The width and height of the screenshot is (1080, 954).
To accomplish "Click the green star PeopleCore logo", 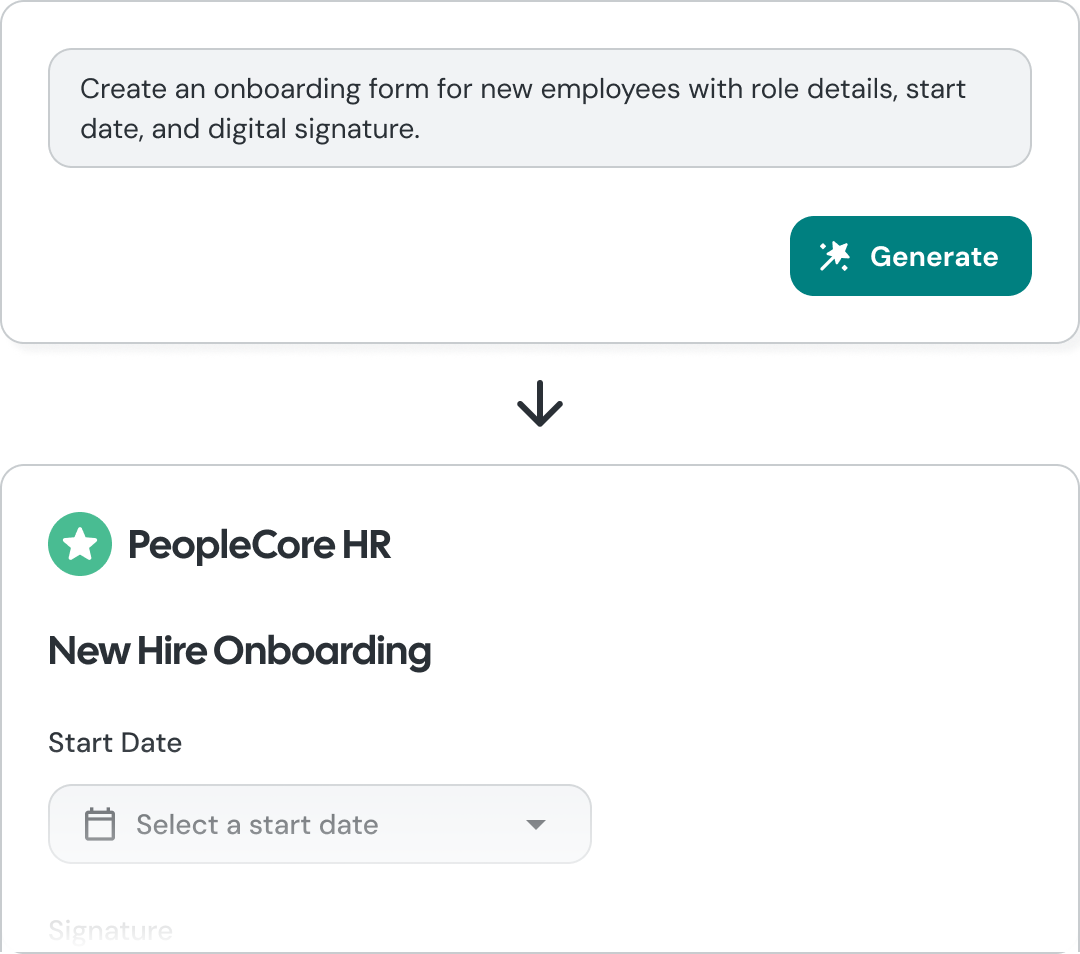I will (80, 544).
